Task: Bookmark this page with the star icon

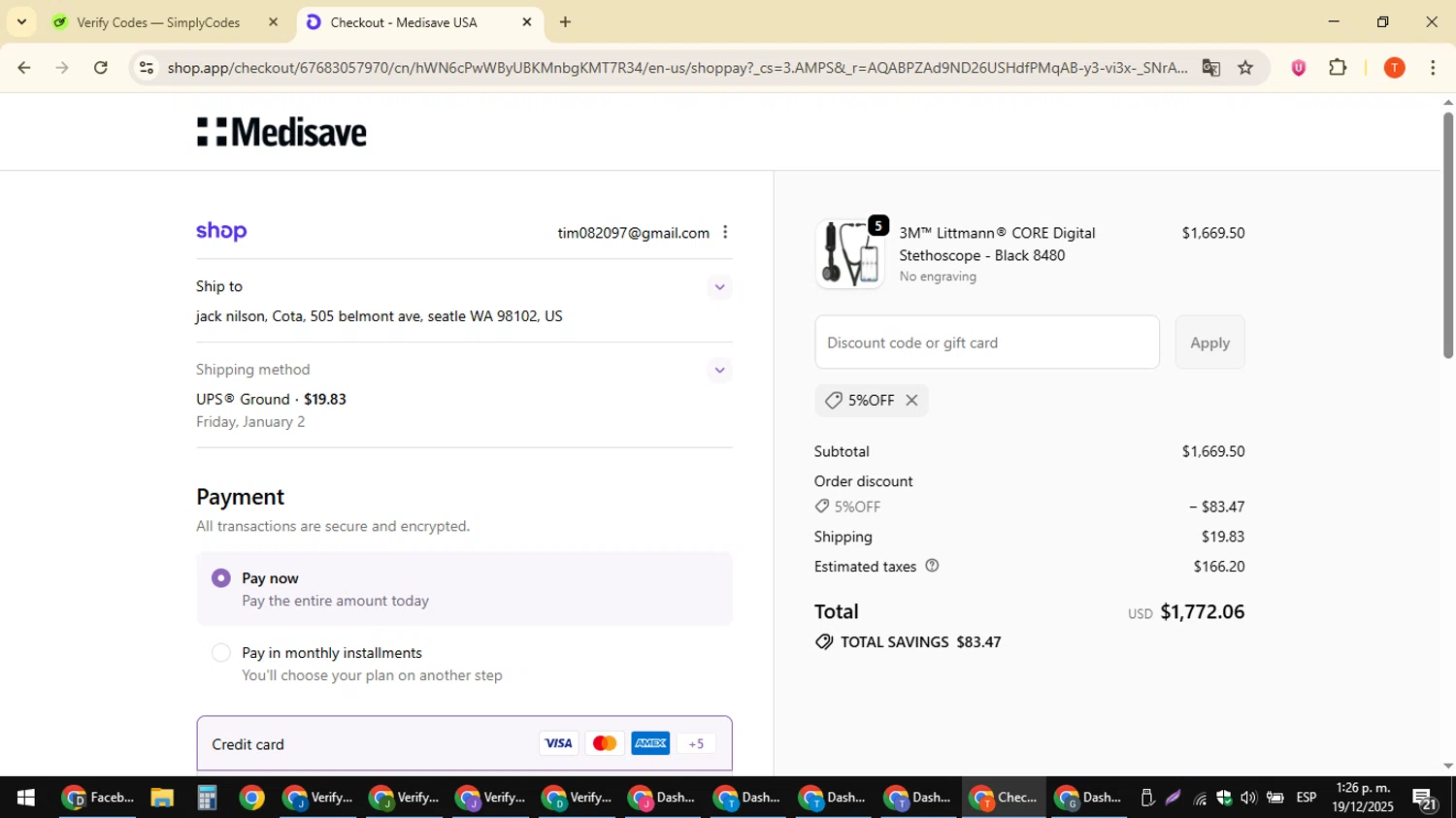Action: click(1245, 68)
